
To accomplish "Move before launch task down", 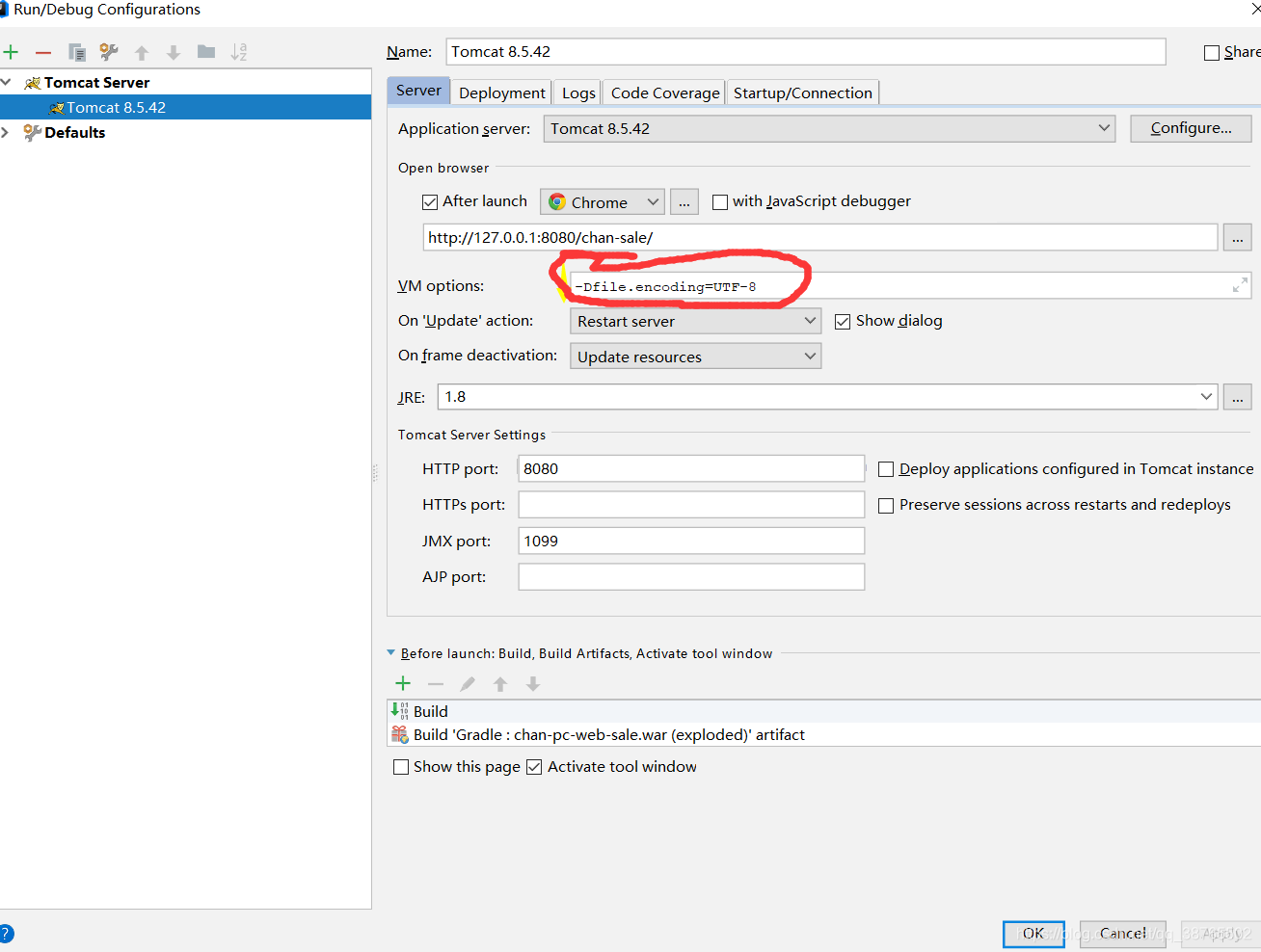I will point(533,684).
